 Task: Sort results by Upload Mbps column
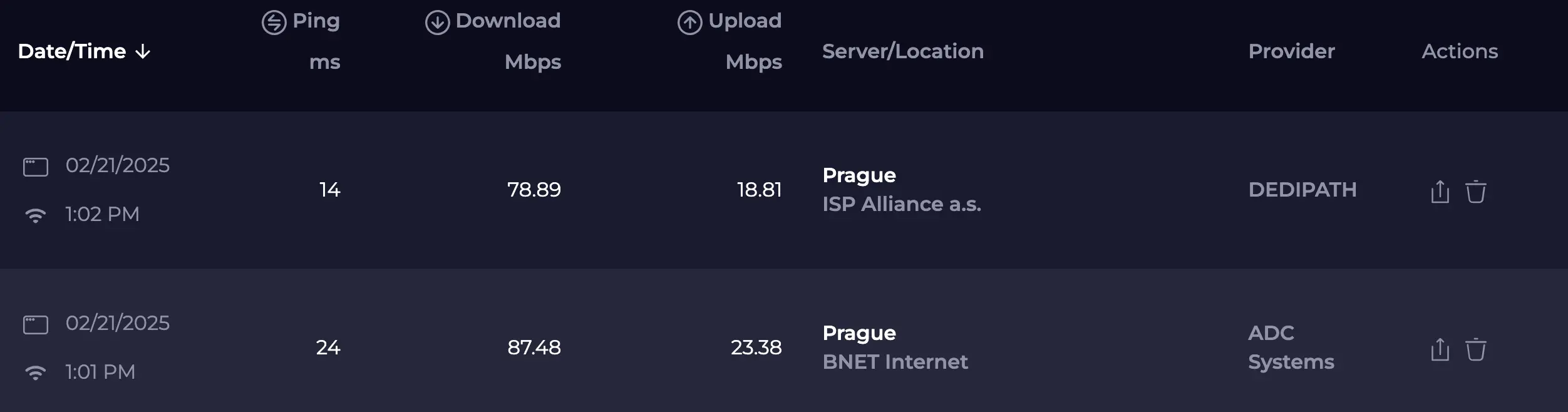pos(745,21)
